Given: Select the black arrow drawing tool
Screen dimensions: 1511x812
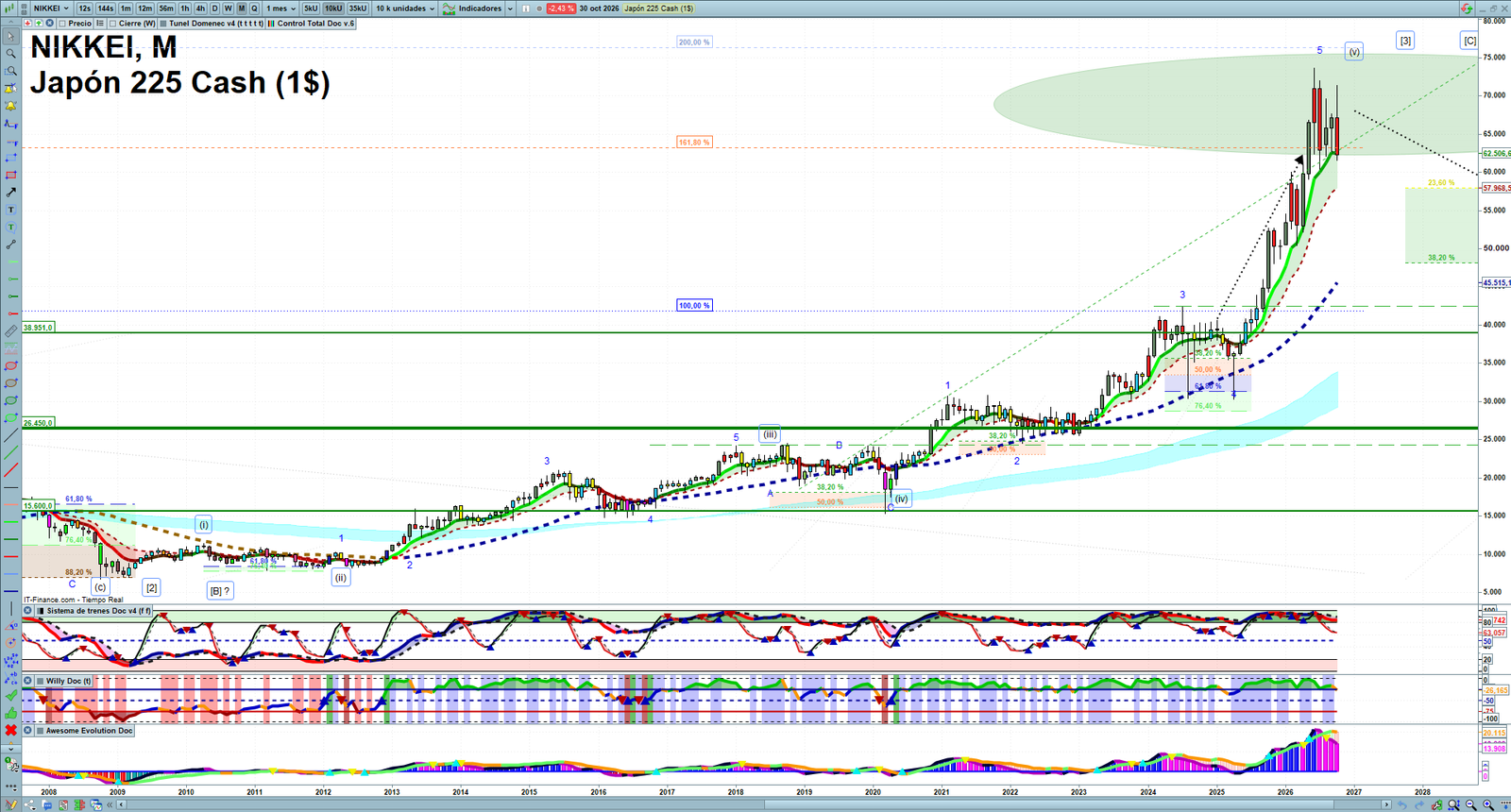Looking at the screenshot, I should [11, 193].
